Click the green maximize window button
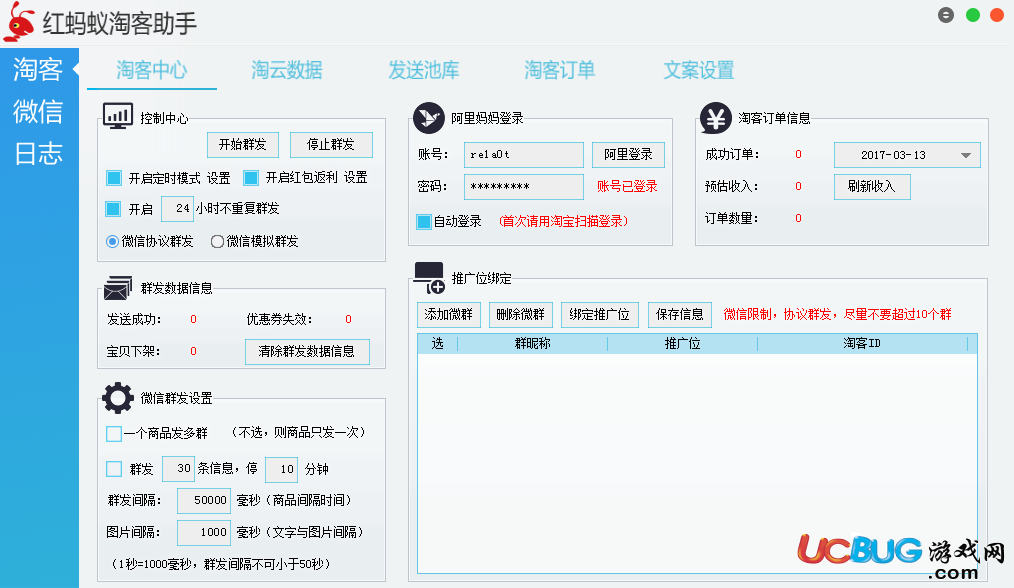 pos(973,15)
